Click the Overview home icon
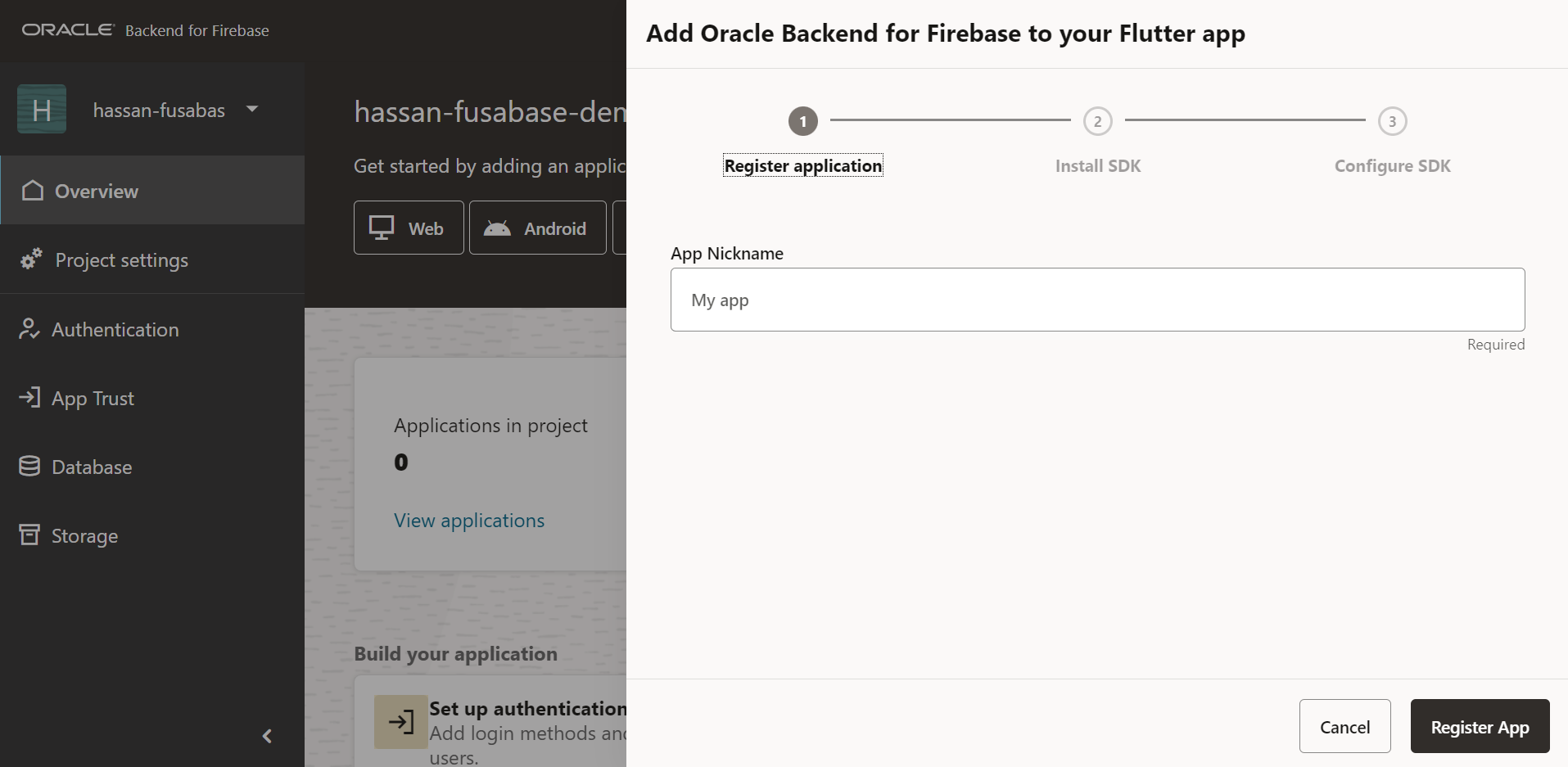Screen dimensions: 1568x767 [33, 190]
